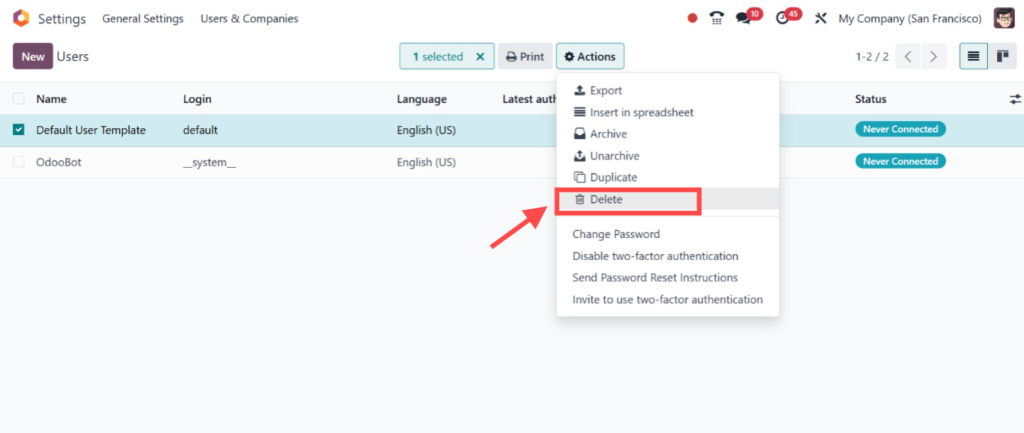Click the New button
The width and height of the screenshot is (1024, 433).
tap(33, 57)
